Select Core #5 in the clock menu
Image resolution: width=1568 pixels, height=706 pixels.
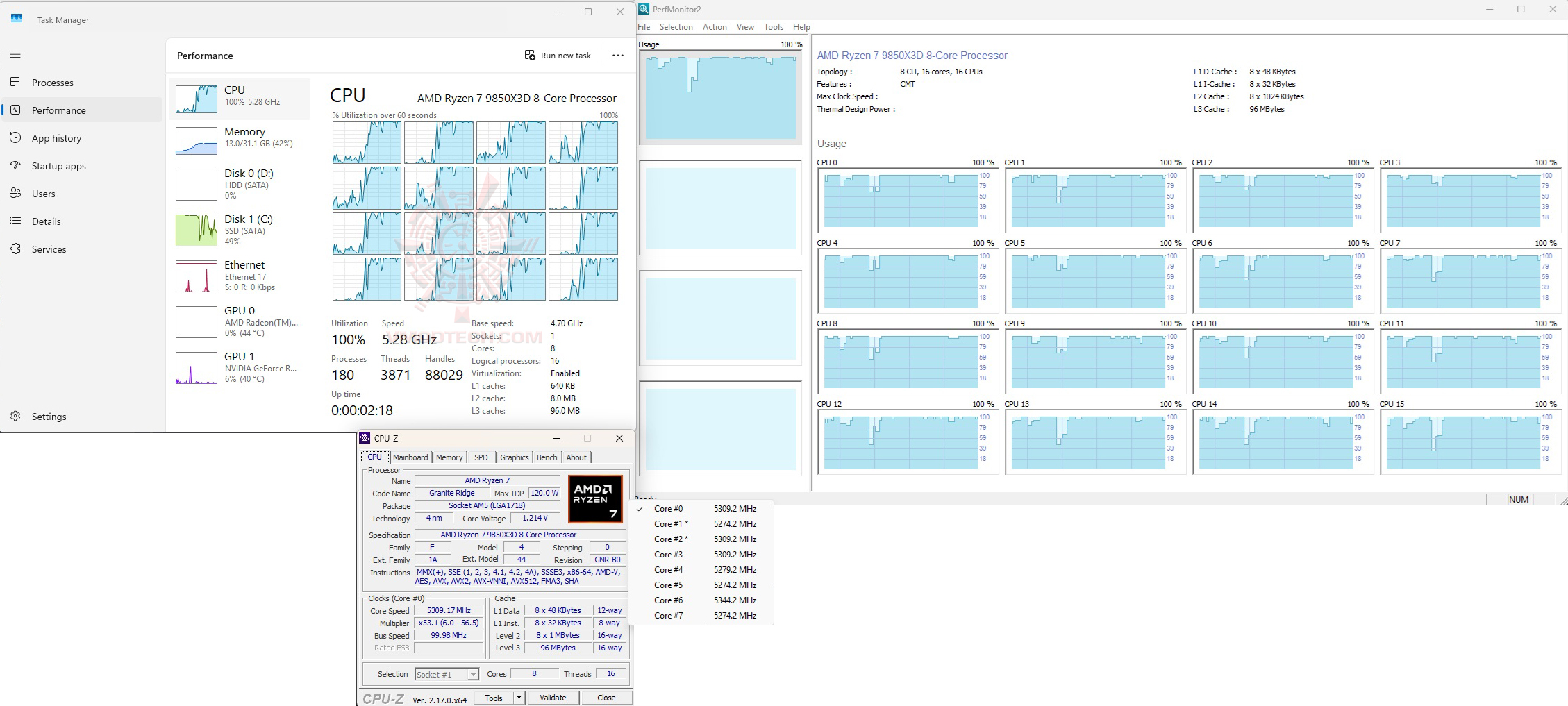coord(701,585)
